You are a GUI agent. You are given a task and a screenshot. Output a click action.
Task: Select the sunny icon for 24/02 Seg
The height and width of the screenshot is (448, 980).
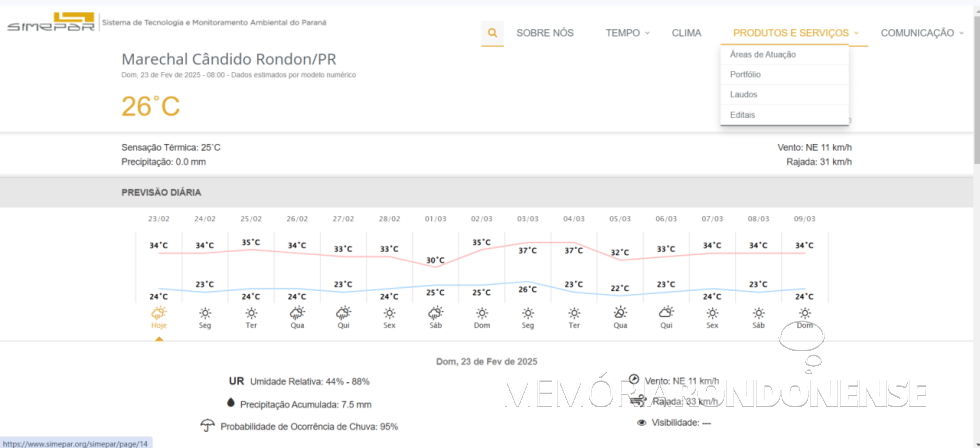tap(205, 313)
